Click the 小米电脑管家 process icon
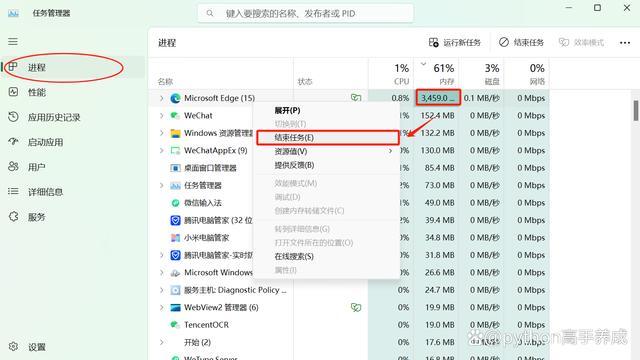640x360 pixels. pos(175,238)
